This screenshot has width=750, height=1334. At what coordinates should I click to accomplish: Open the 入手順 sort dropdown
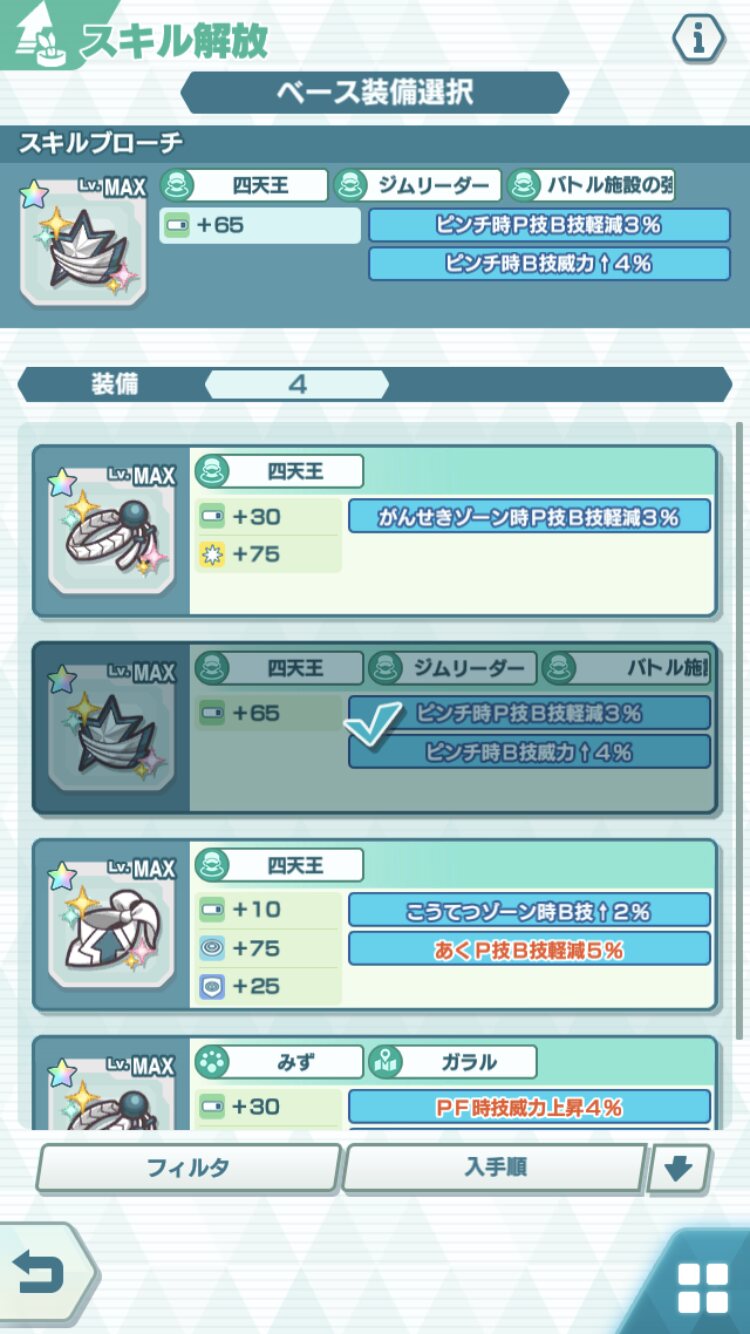[x=495, y=1168]
